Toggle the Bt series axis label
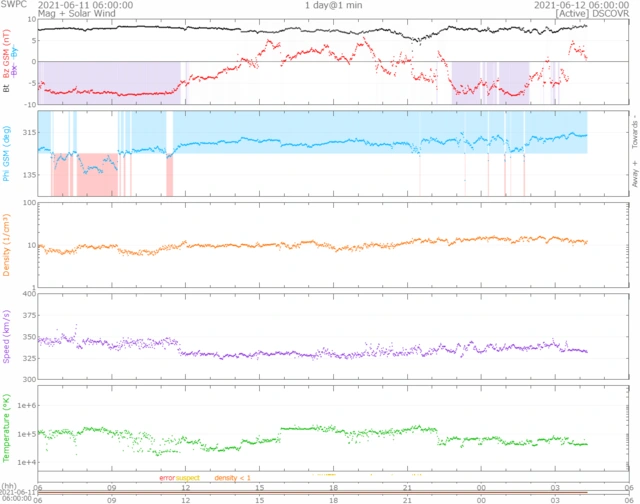The width and height of the screenshot is (640, 504). [x=8, y=88]
